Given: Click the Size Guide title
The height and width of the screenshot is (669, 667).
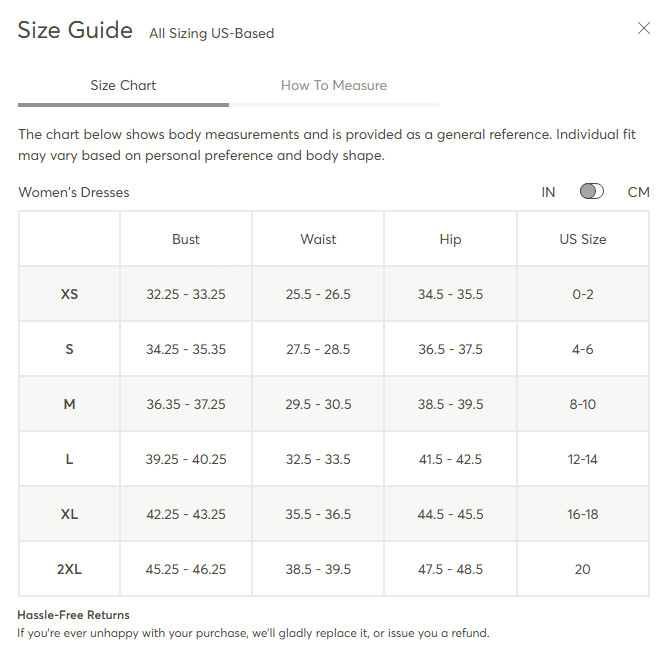Looking at the screenshot, I should 75,30.
